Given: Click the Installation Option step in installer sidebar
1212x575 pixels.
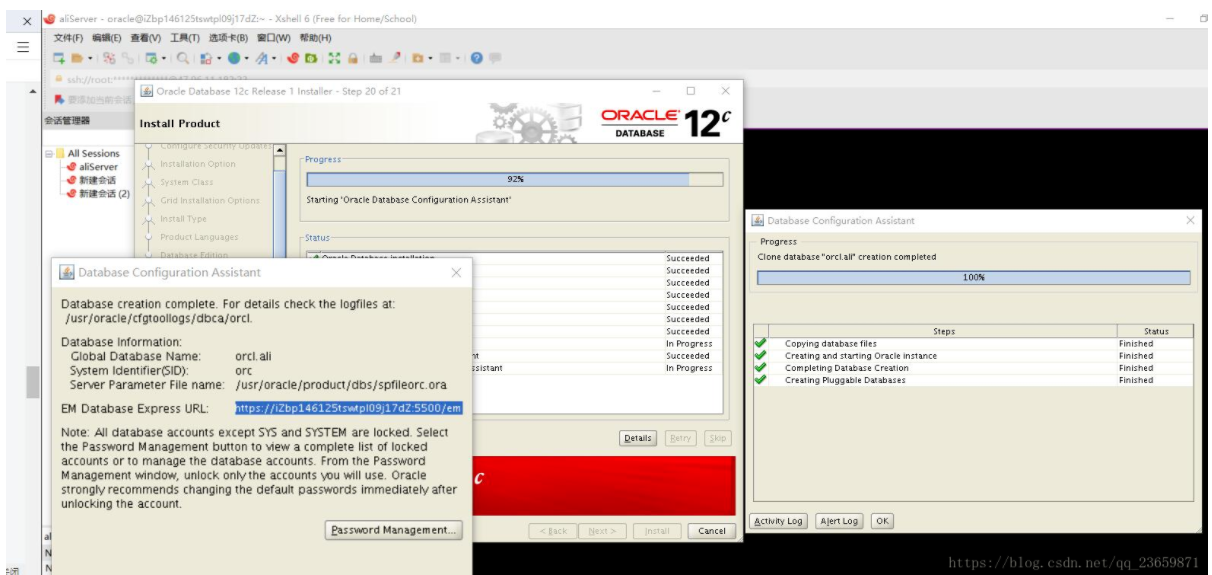Looking at the screenshot, I should tap(198, 164).
